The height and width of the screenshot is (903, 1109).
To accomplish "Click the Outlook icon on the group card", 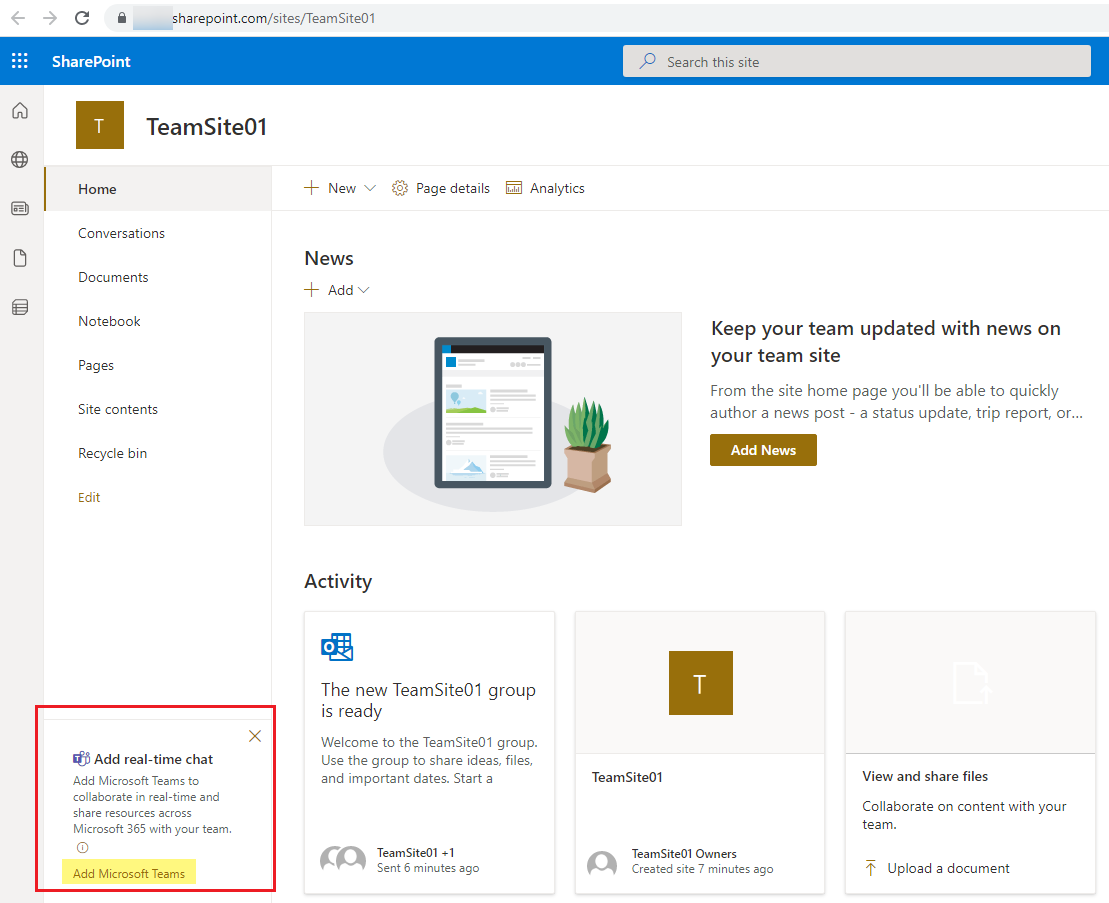I will (x=337, y=647).
